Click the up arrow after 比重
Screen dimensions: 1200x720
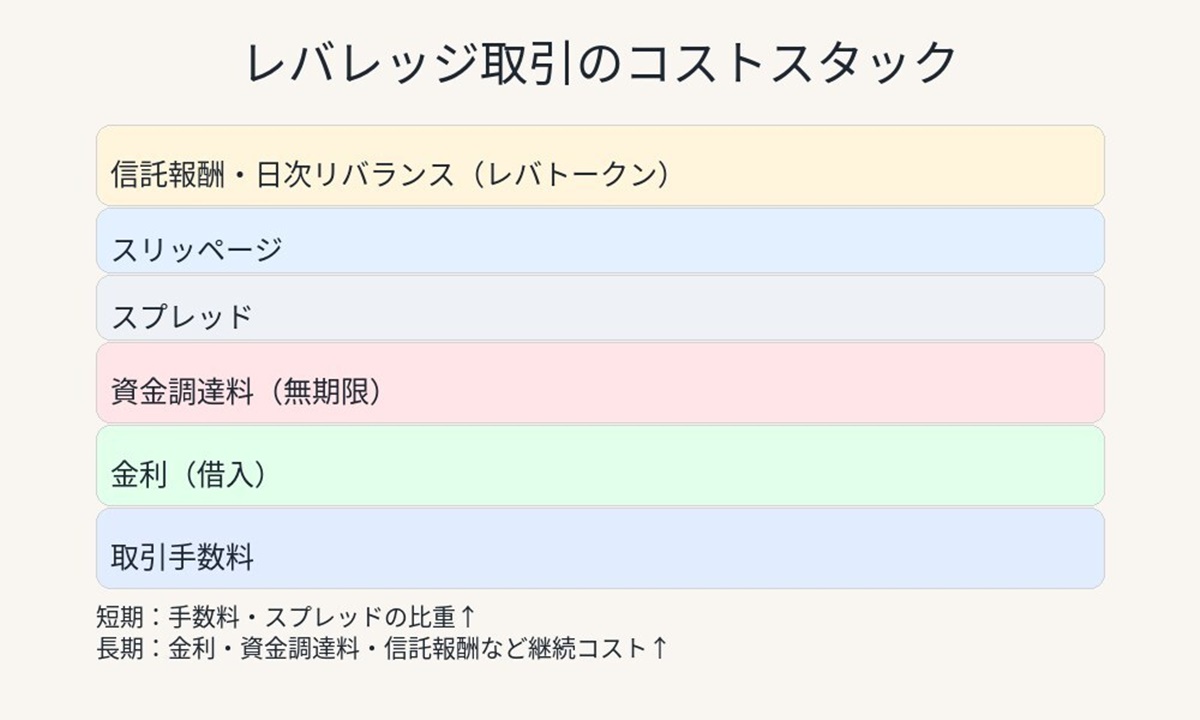click(467, 617)
